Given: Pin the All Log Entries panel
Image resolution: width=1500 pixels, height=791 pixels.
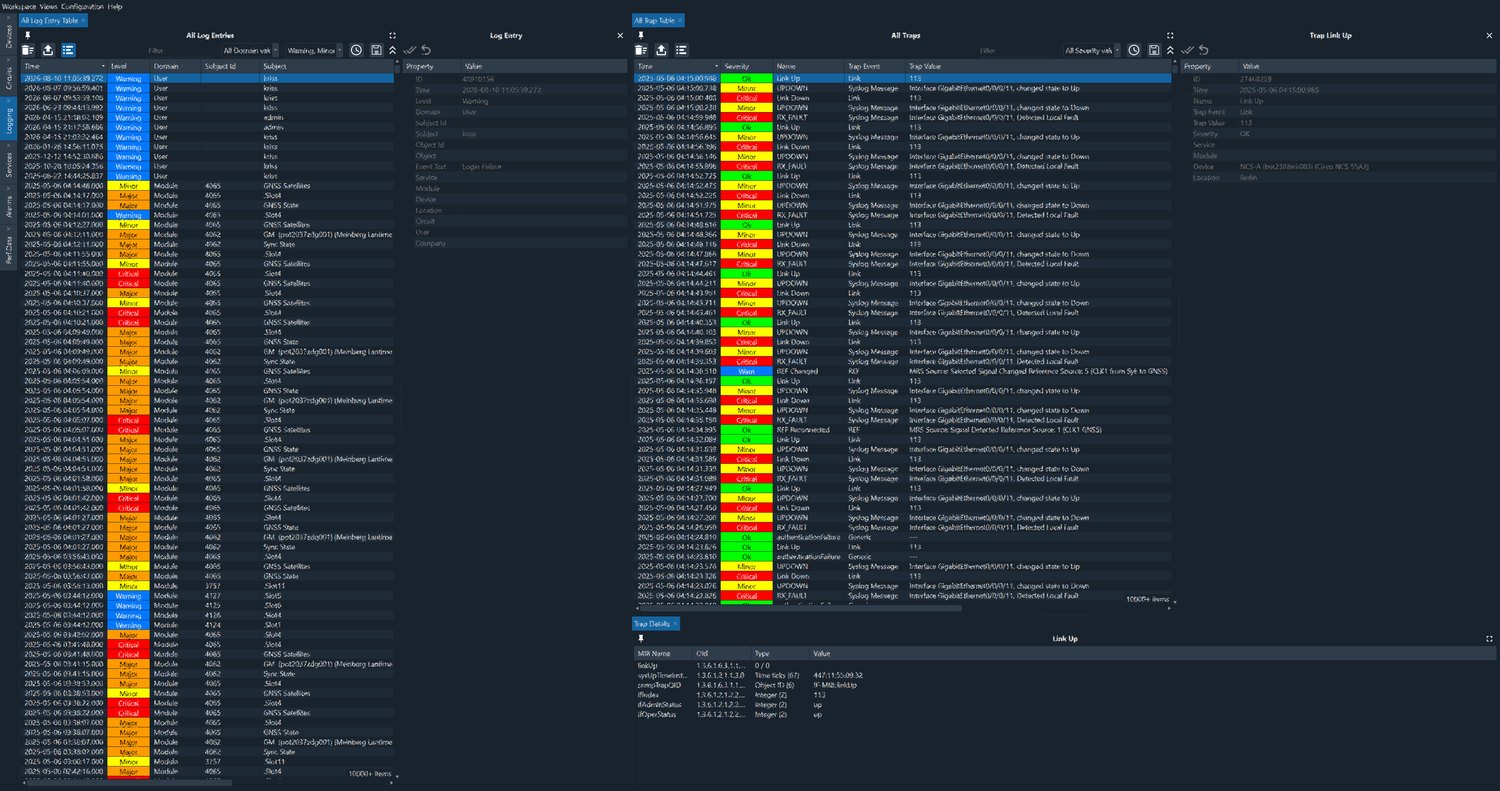Looking at the screenshot, I should (28, 35).
